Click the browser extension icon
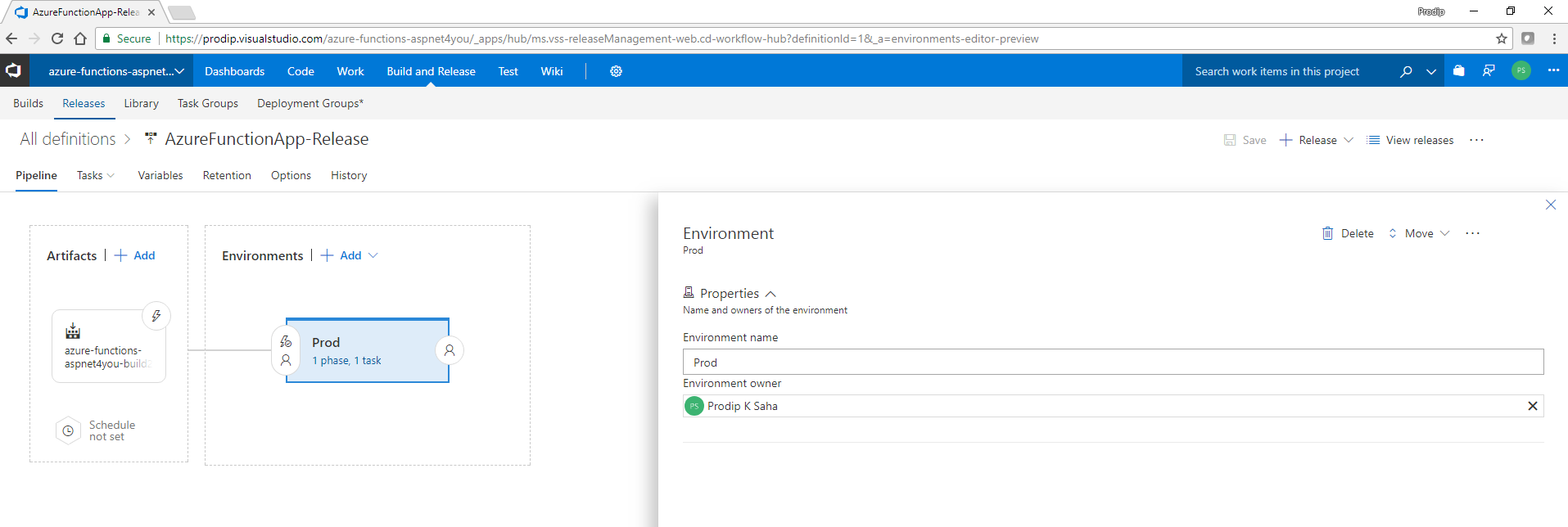The image size is (1568, 527). click(x=1528, y=38)
